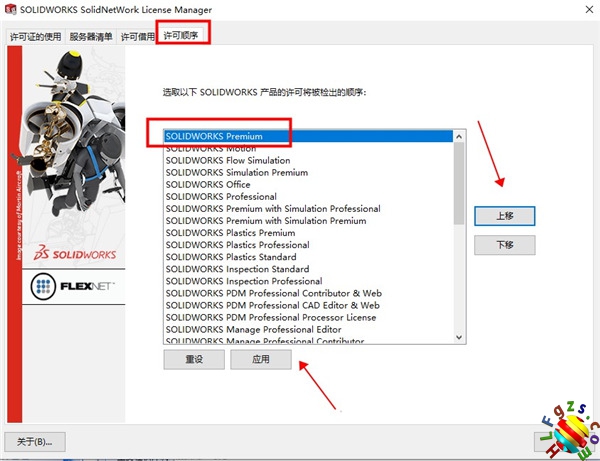Screen dimensions: 600x461
Task: Select PDM Professional CAD Editor & Web
Action: click(x=309, y=305)
